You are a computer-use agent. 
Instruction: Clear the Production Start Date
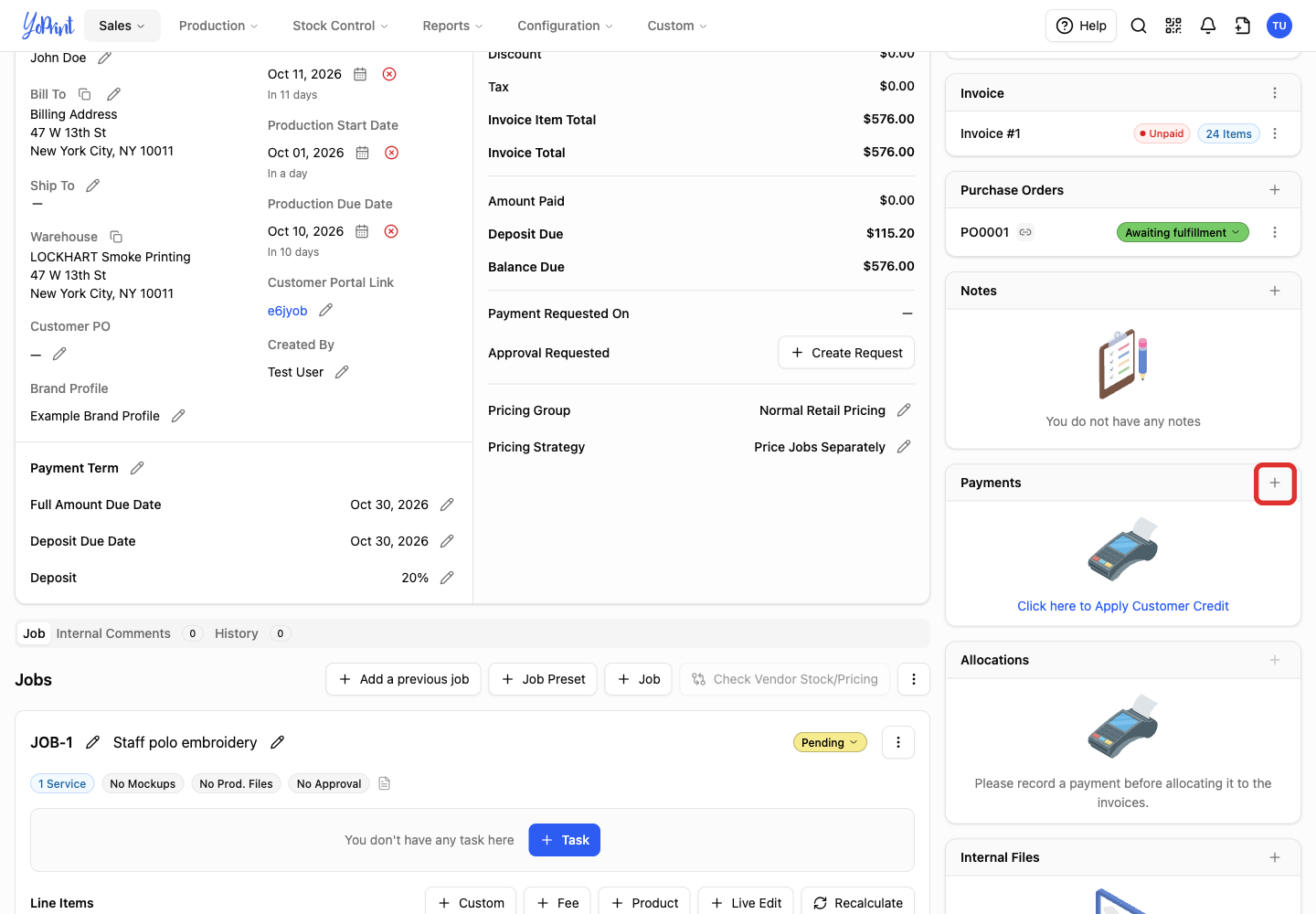click(x=391, y=153)
